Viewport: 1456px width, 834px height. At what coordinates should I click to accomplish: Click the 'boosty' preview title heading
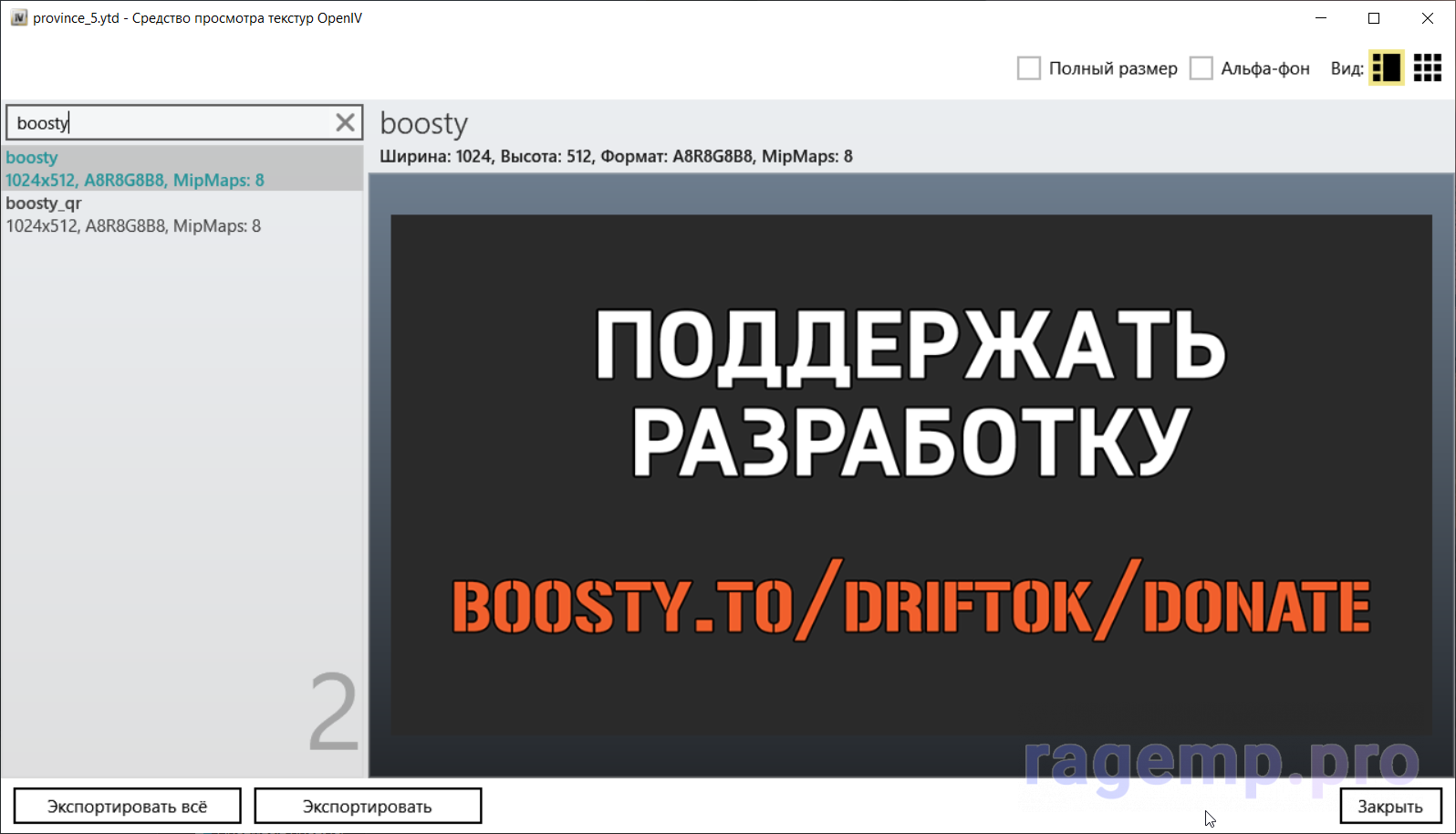pos(423,123)
